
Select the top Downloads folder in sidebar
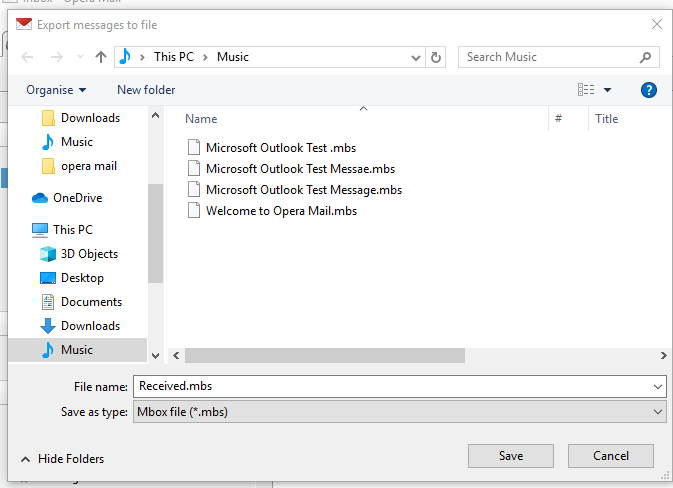coord(81,118)
